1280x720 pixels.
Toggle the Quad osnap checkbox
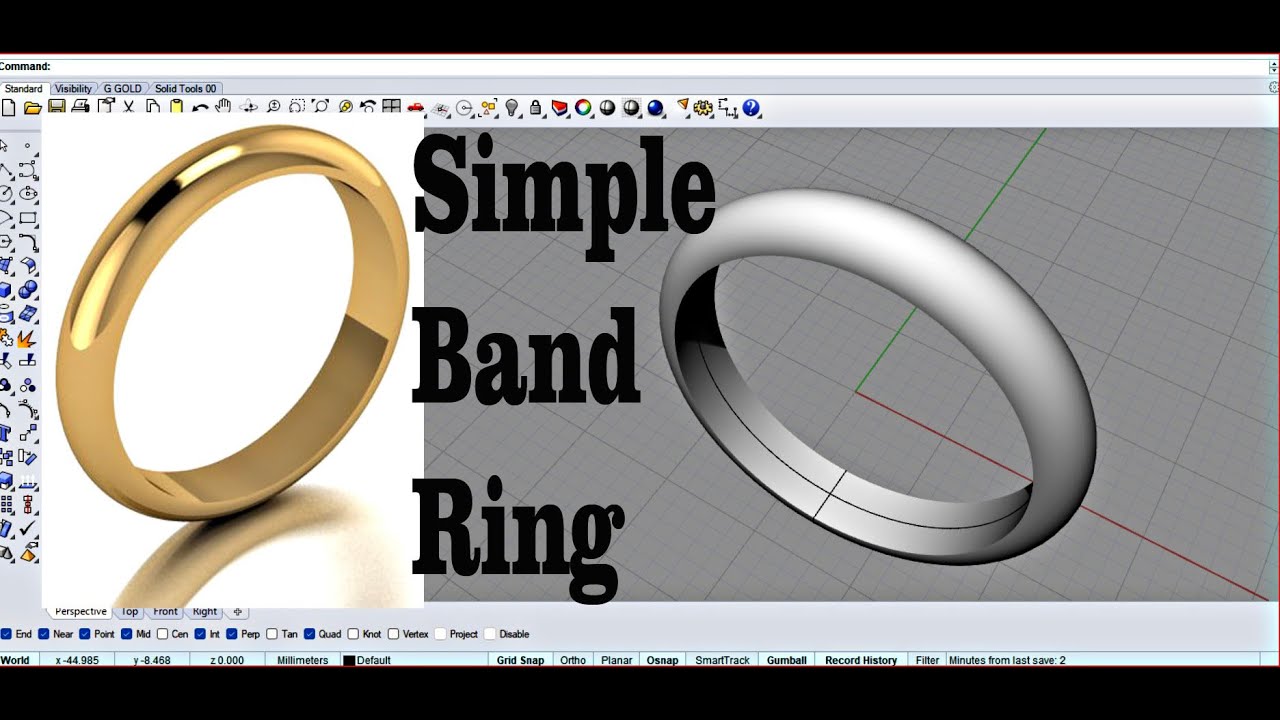[x=310, y=634]
